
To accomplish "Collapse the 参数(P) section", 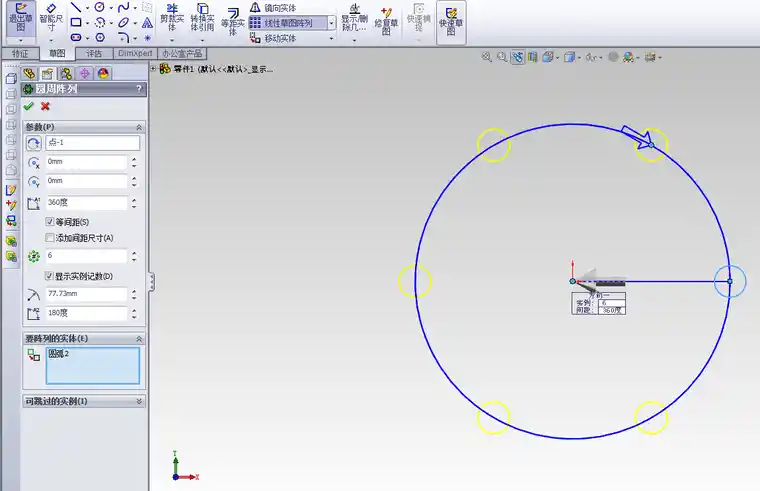I will point(139,127).
